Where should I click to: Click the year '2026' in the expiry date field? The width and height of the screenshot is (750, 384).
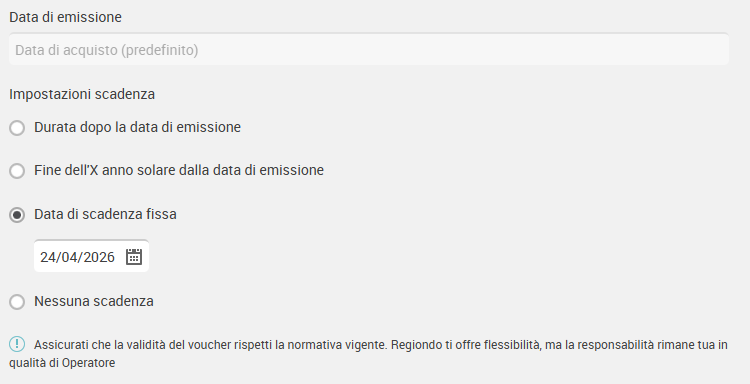coord(99,257)
